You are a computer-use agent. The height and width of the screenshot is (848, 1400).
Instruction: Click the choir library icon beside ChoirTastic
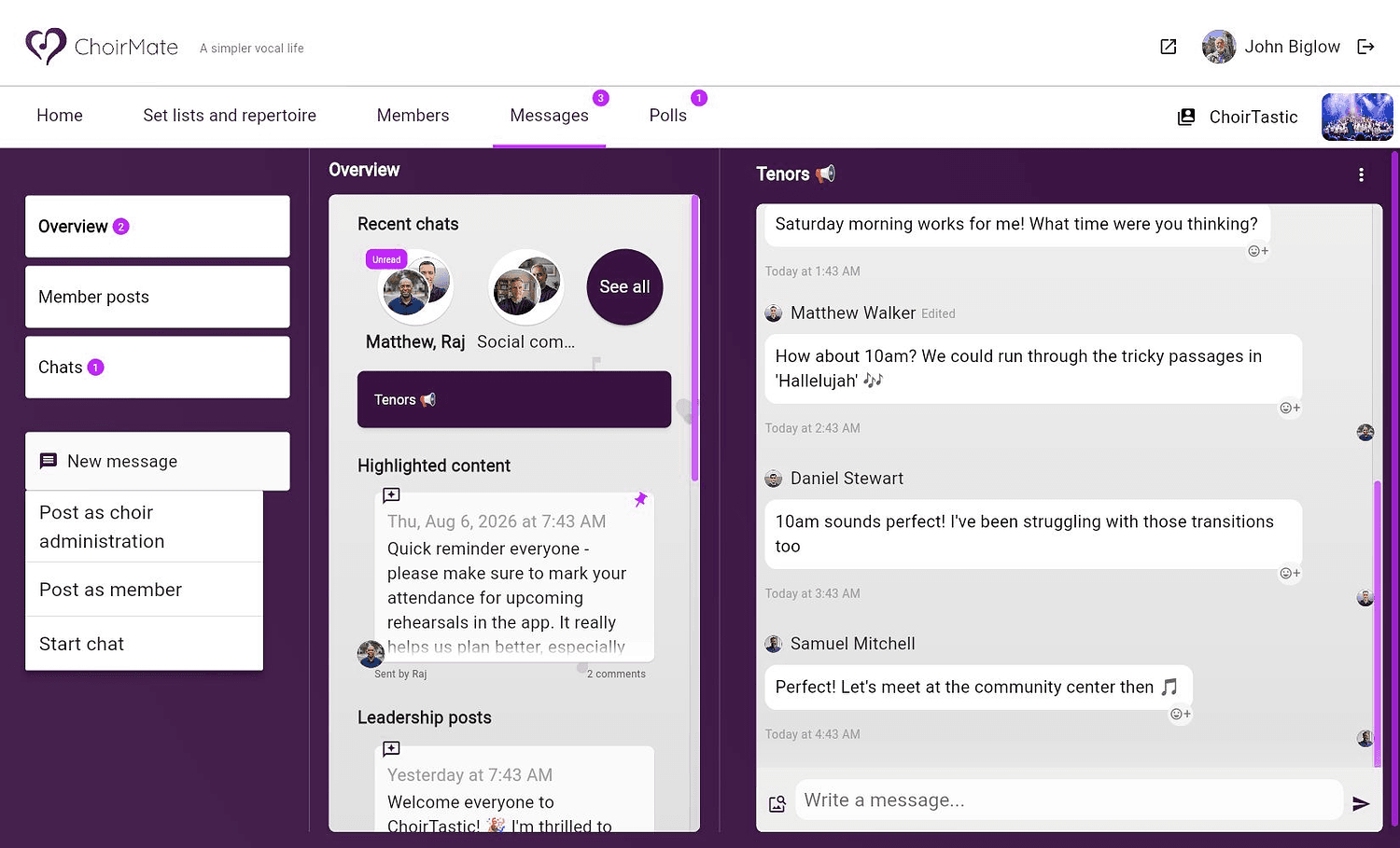click(x=1186, y=117)
